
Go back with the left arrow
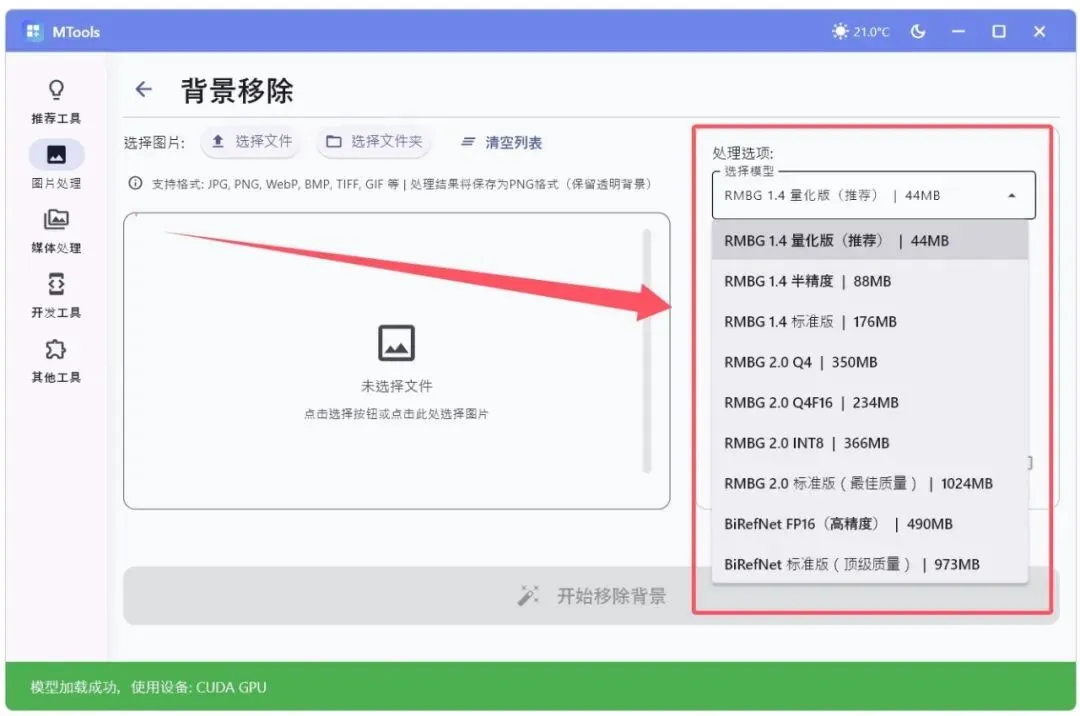pyautogui.click(x=143, y=90)
